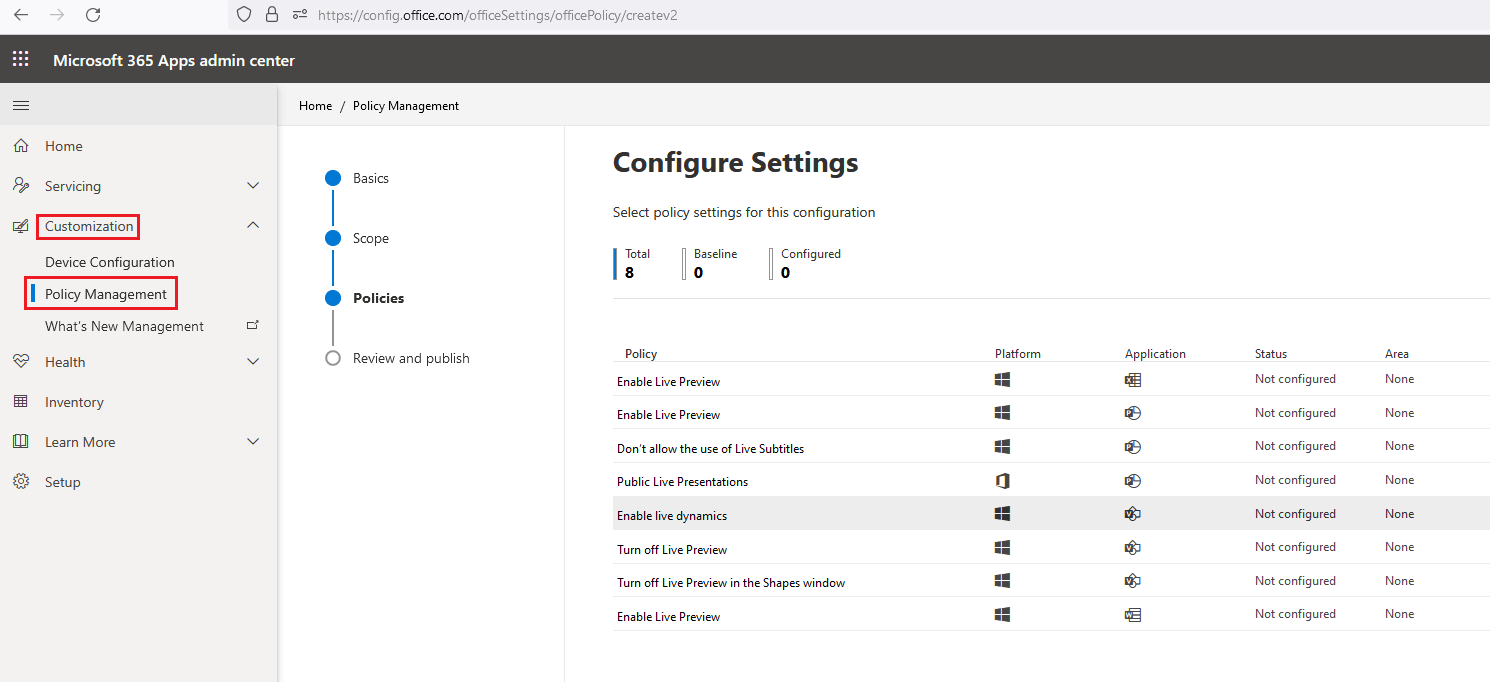The image size is (1490, 682).
Task: Filter by Total 8 policies
Action: [633, 264]
